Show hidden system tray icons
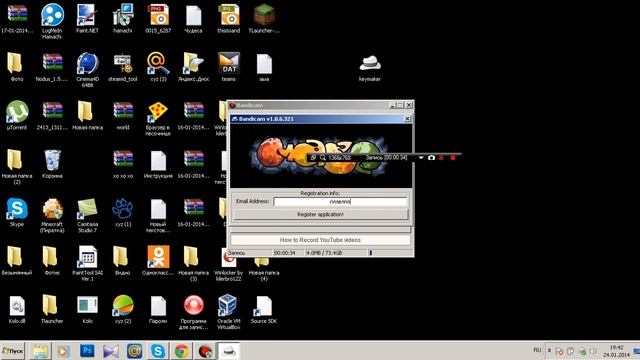The width and height of the screenshot is (640, 360). click(549, 350)
